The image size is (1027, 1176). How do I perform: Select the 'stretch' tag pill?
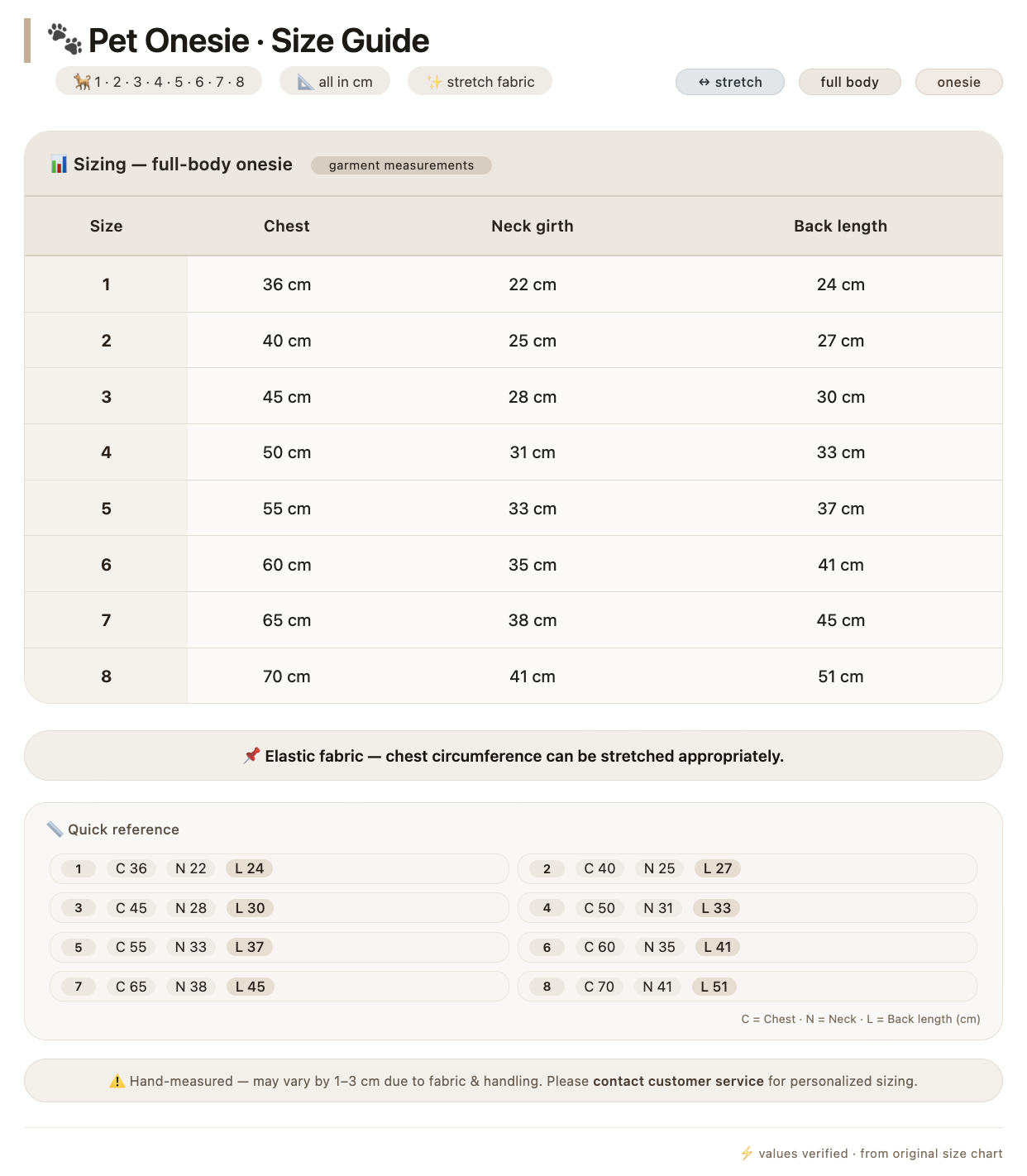point(730,82)
